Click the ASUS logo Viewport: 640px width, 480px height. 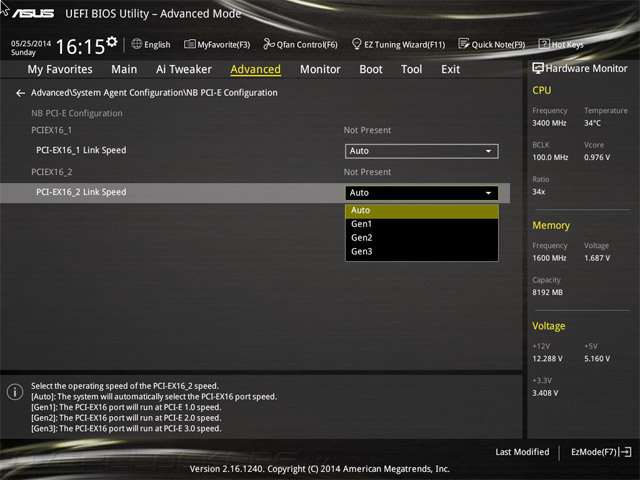click(33, 13)
